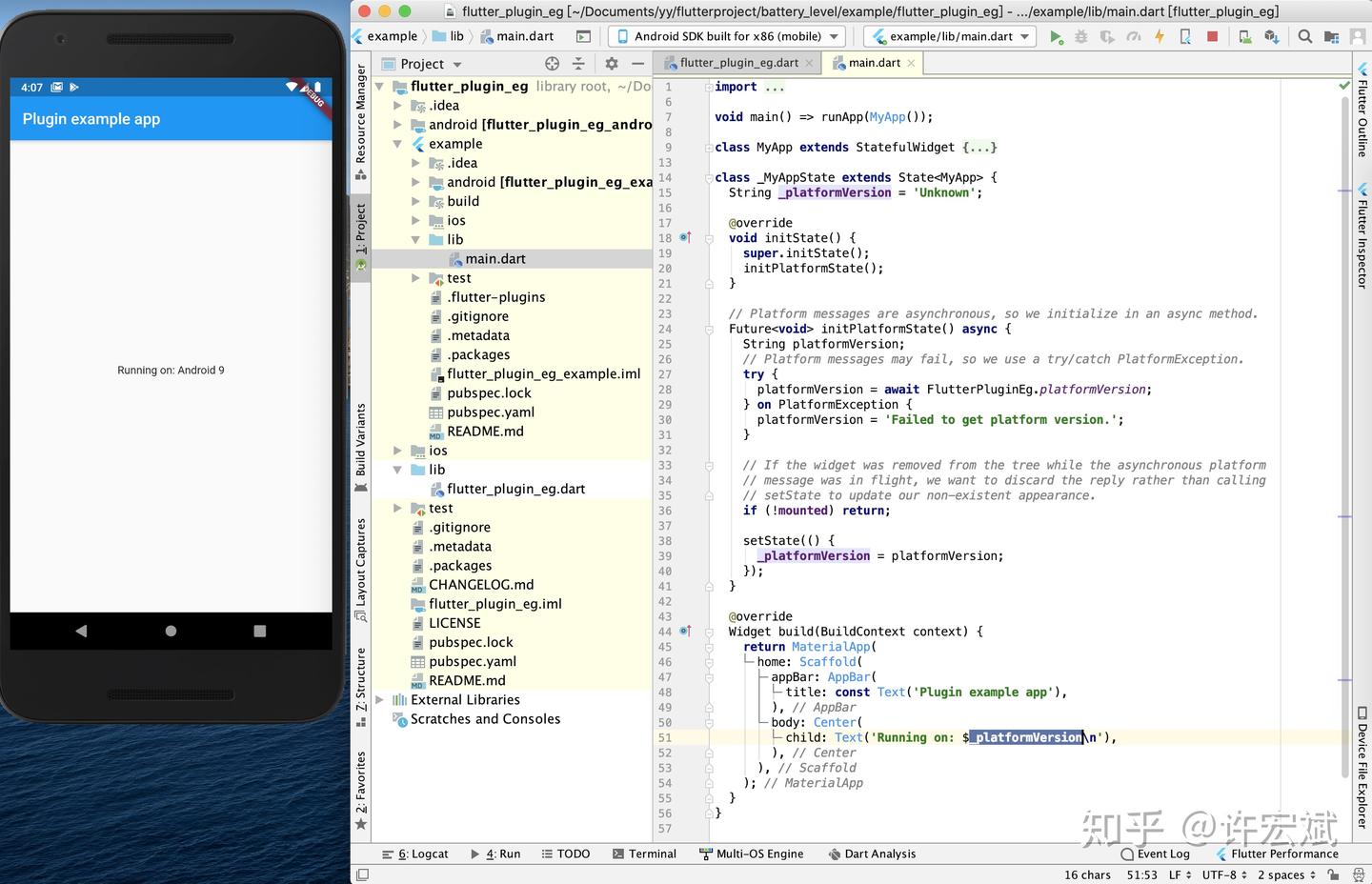The image size is (1372, 884).
Task: Open the Dart Analysis tab
Action: [878, 854]
